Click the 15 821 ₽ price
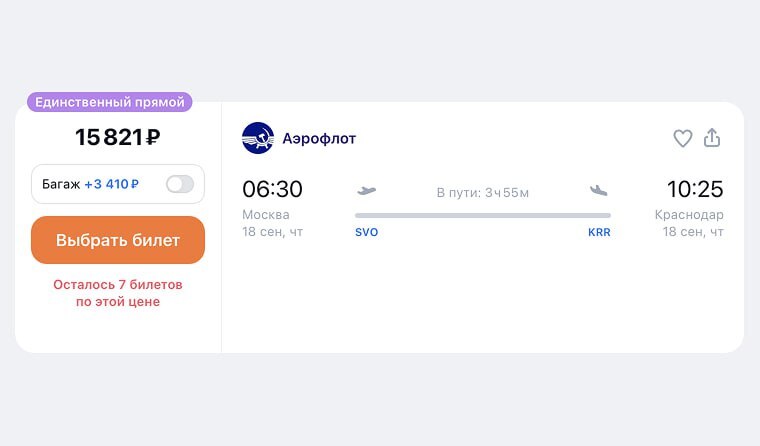The image size is (760, 446). [118, 137]
